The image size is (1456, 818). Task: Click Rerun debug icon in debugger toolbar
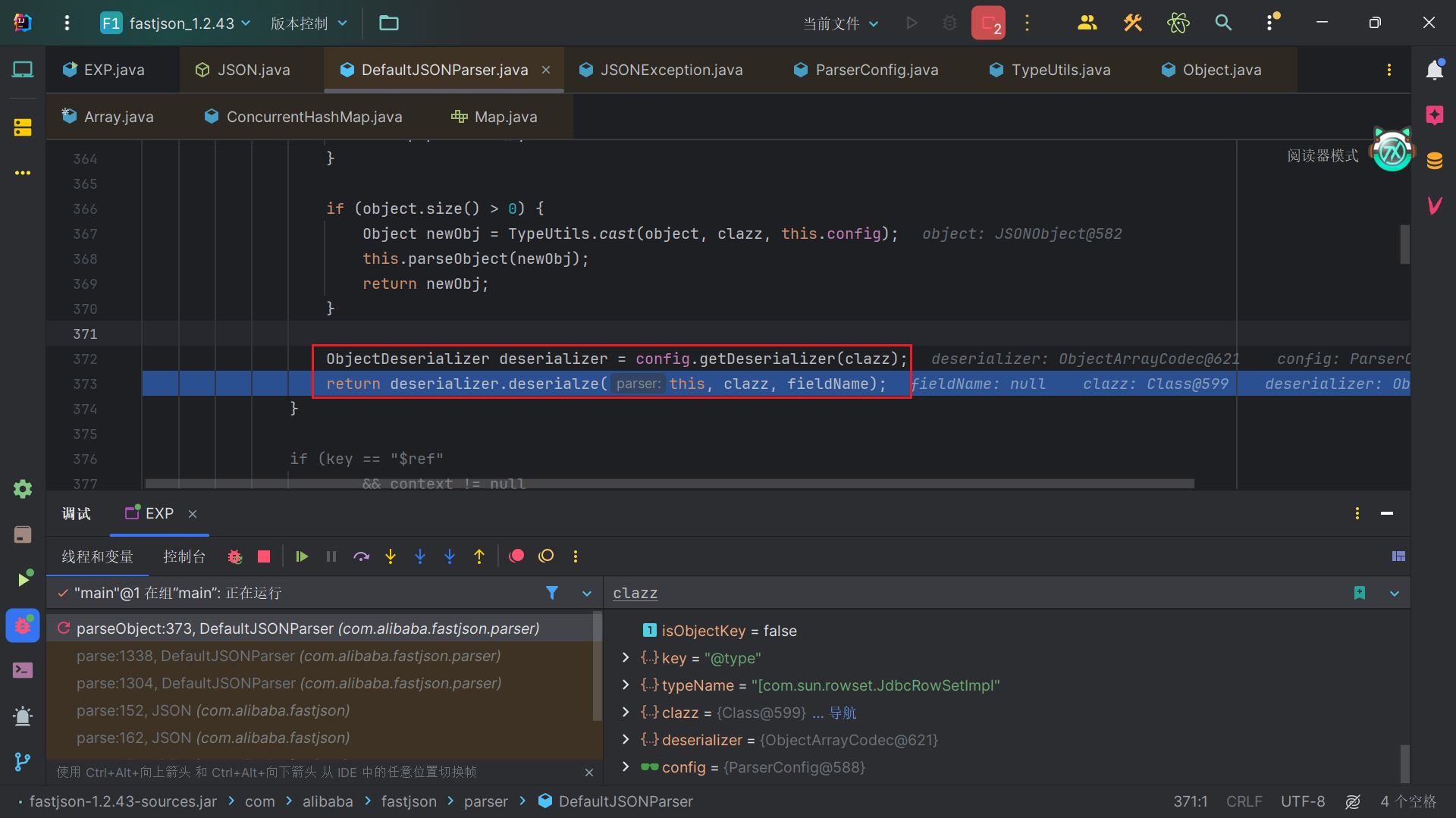(x=235, y=556)
